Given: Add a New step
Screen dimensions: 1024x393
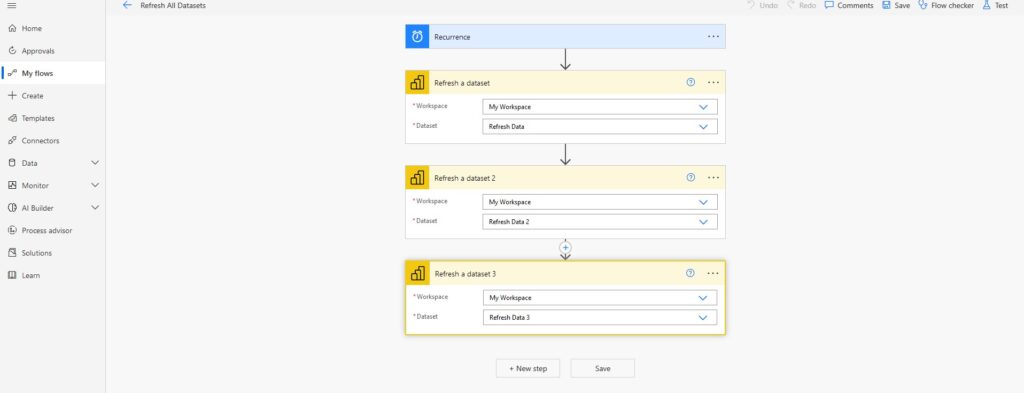Looking at the screenshot, I should [528, 368].
